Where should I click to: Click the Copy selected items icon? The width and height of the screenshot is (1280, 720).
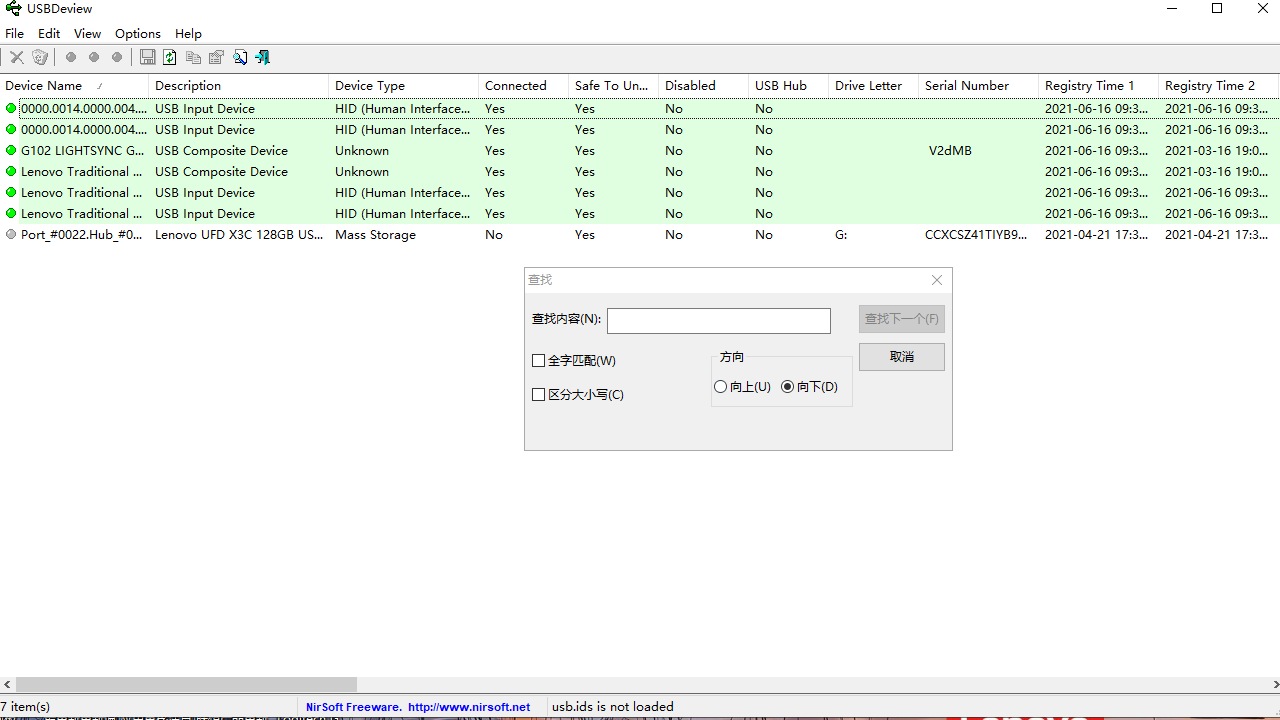point(192,57)
